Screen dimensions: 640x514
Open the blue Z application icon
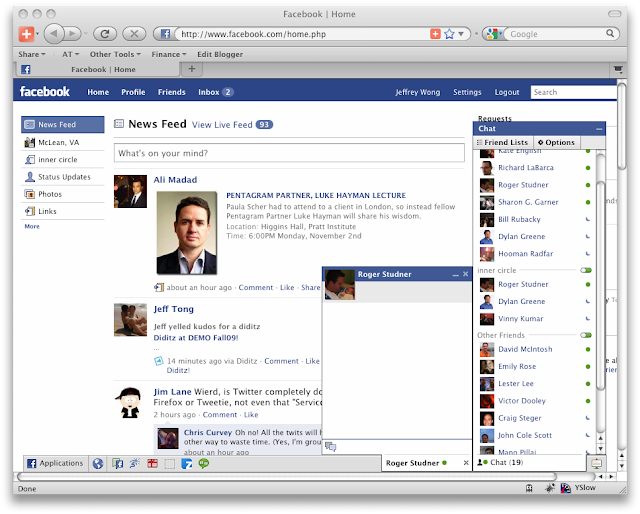point(187,464)
